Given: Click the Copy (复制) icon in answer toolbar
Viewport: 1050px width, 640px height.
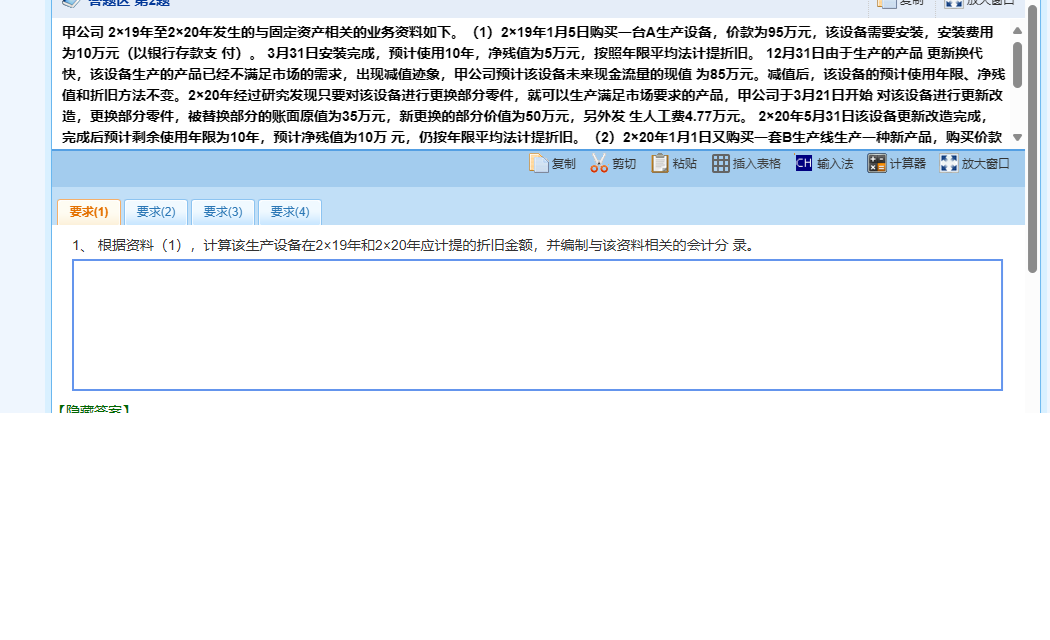Looking at the screenshot, I should click(x=538, y=163).
